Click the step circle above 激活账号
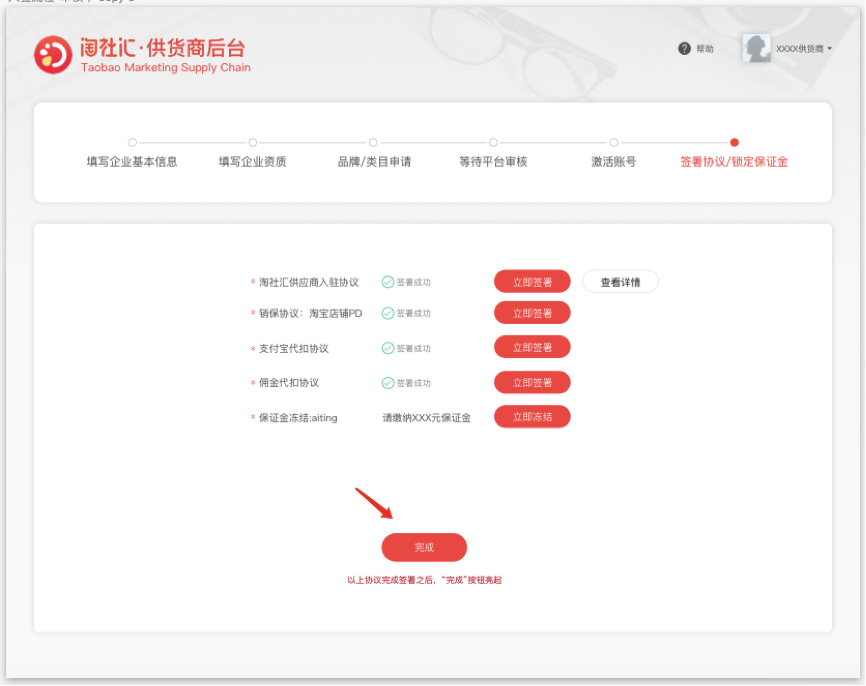Image resolution: width=866 pixels, height=686 pixels. [x=613, y=142]
